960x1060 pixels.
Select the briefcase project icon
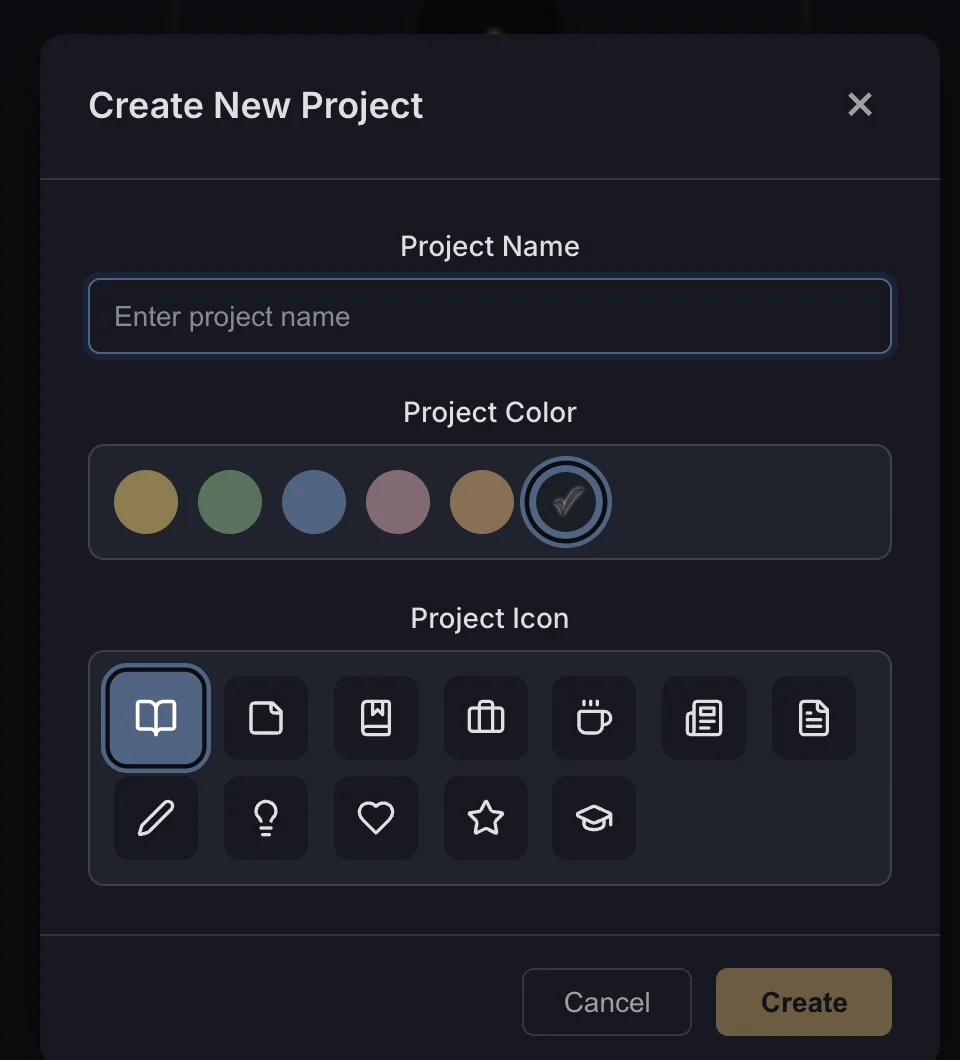click(x=485, y=718)
